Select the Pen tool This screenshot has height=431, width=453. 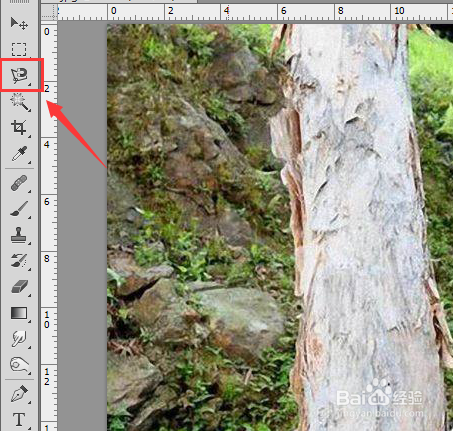19,394
